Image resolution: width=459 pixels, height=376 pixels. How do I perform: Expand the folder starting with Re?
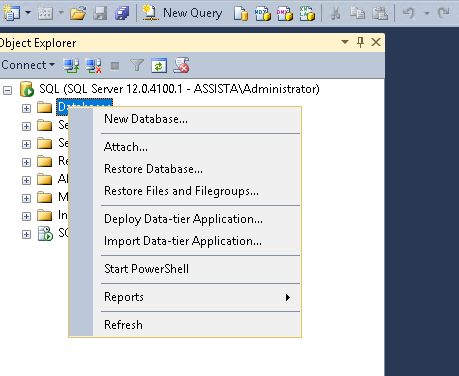pyautogui.click(x=26, y=162)
